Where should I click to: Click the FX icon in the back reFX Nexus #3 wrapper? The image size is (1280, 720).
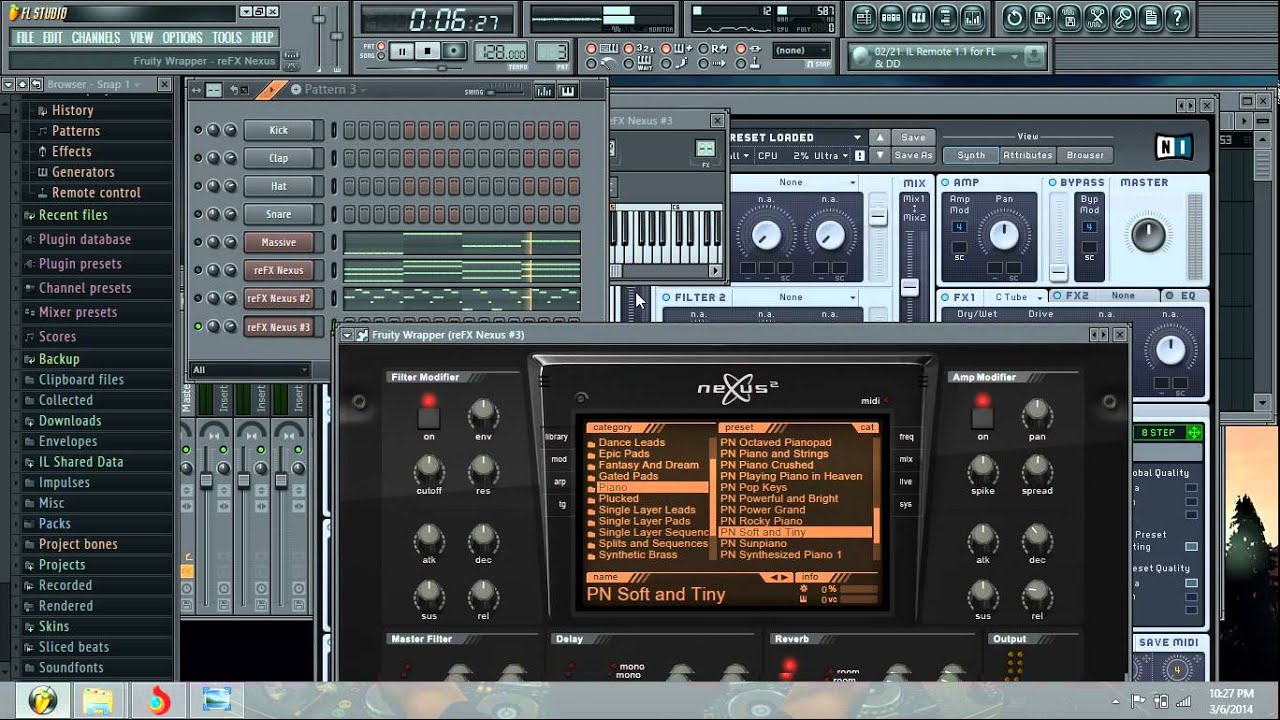click(x=706, y=150)
